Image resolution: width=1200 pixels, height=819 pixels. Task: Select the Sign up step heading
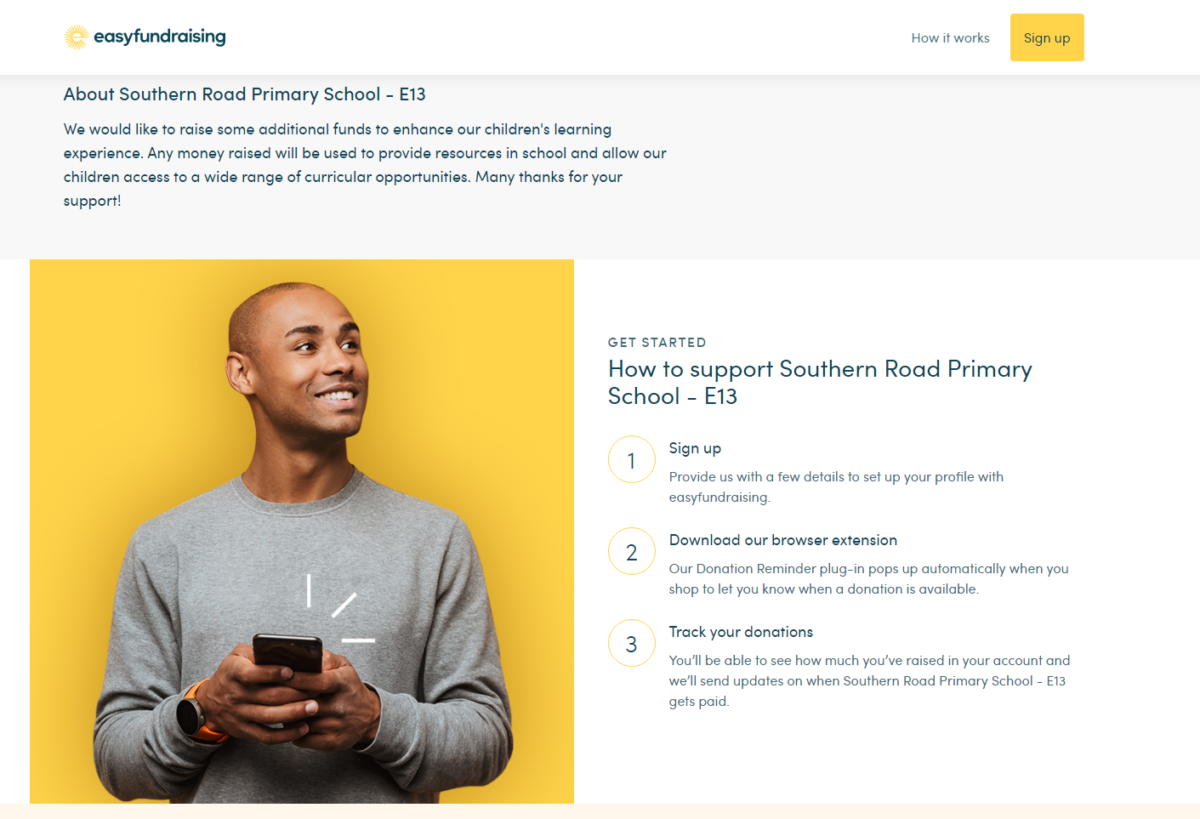pos(695,448)
